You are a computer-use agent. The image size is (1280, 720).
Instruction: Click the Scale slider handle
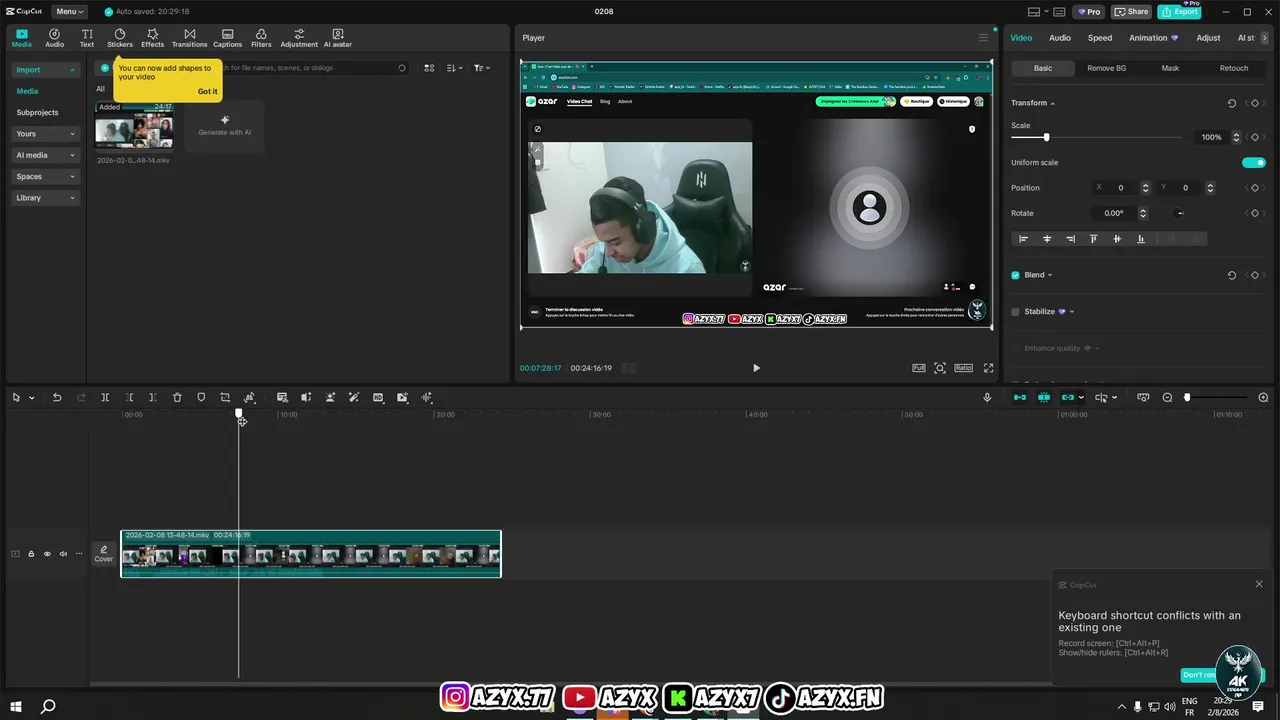[x=1046, y=137]
